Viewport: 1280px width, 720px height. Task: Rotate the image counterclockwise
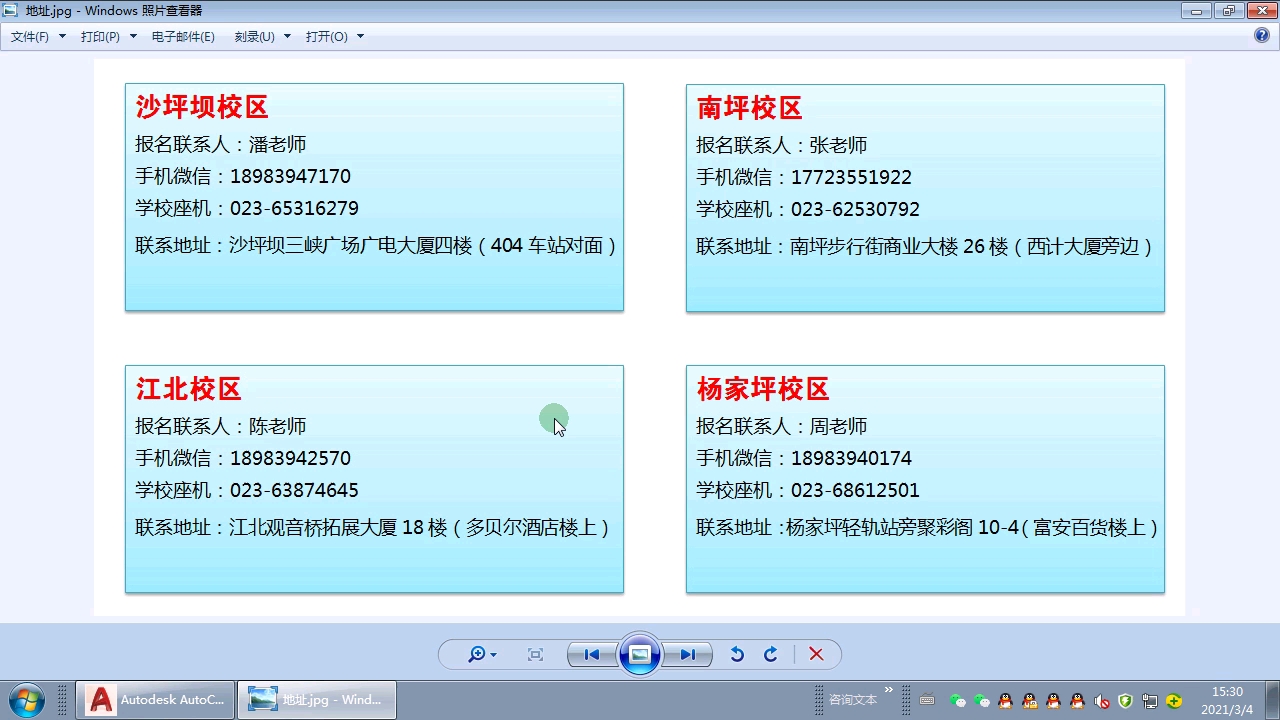(x=737, y=654)
